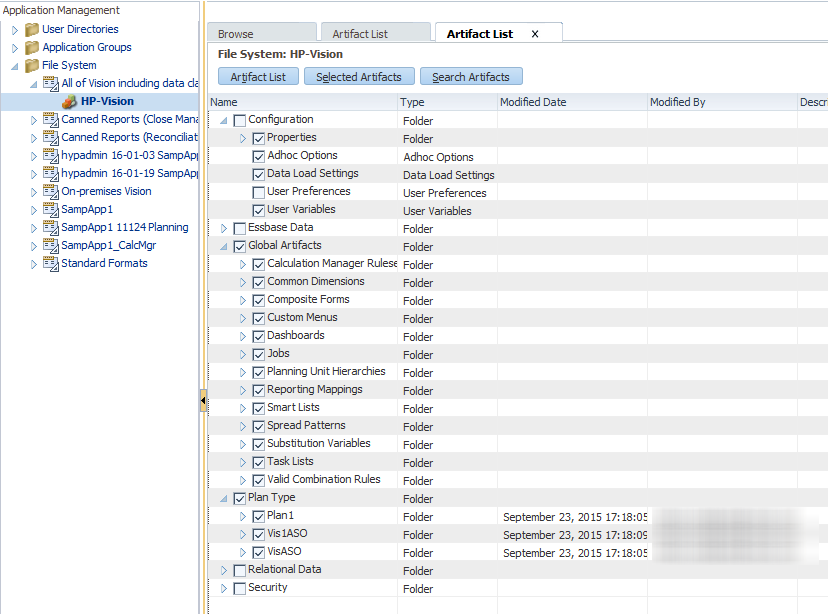Expand the Properties folder

(x=243, y=138)
